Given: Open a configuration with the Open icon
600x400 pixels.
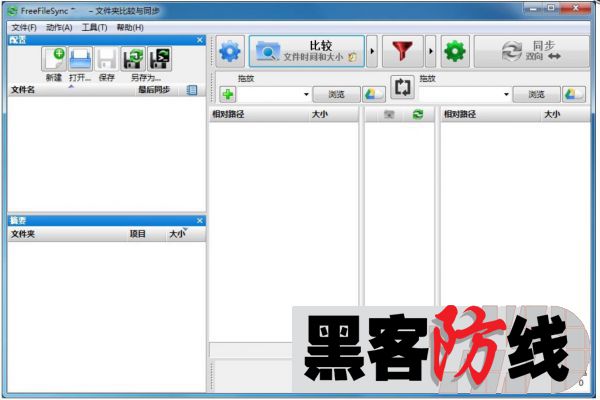Looking at the screenshot, I should pos(80,59).
